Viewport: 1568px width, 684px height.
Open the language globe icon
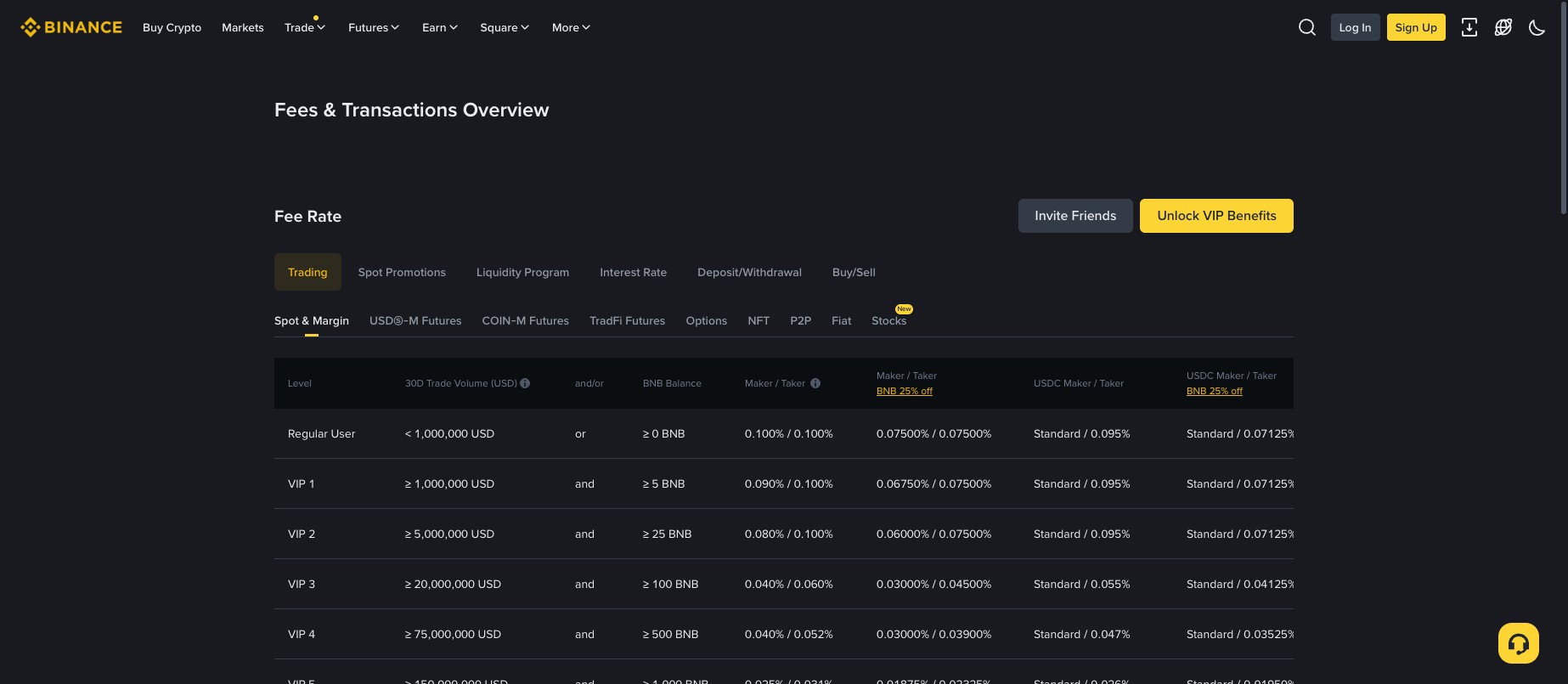point(1503,27)
